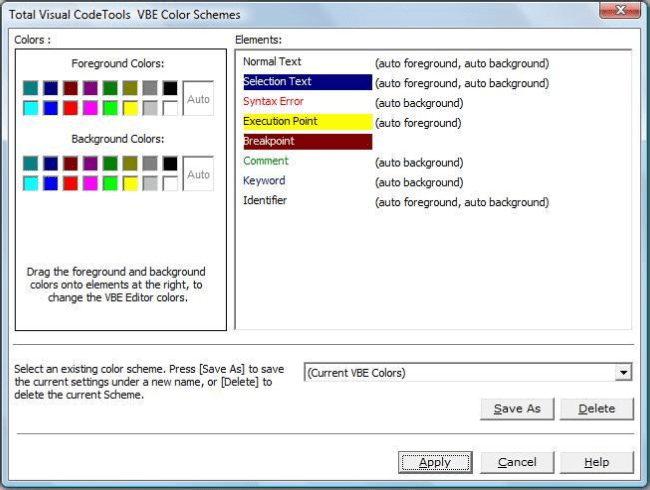Click the Save As button
The width and height of the screenshot is (650, 490).
point(517,409)
